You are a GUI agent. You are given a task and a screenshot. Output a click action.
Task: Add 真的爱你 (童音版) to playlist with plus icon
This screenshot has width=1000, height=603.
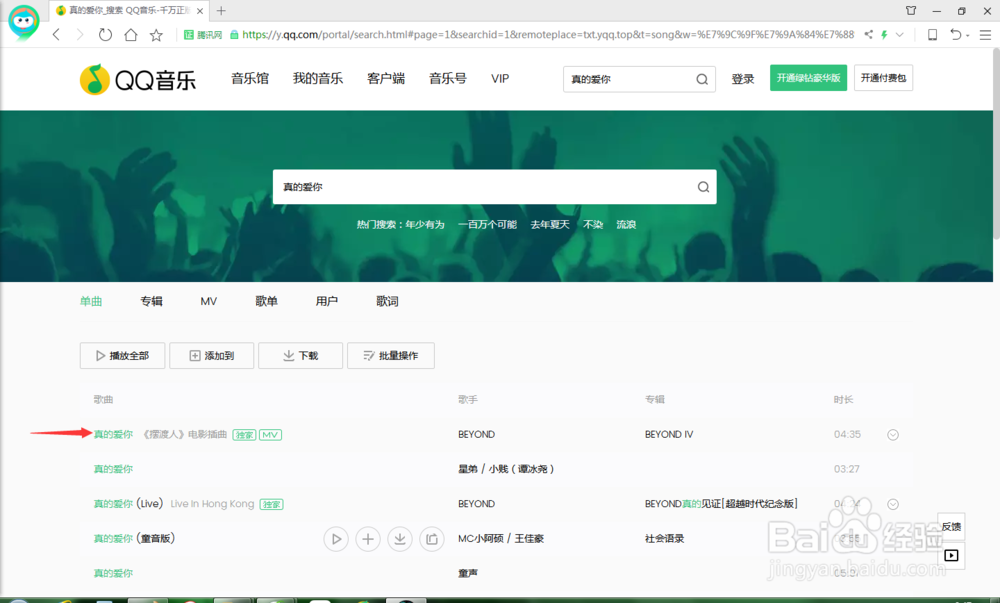click(x=368, y=539)
